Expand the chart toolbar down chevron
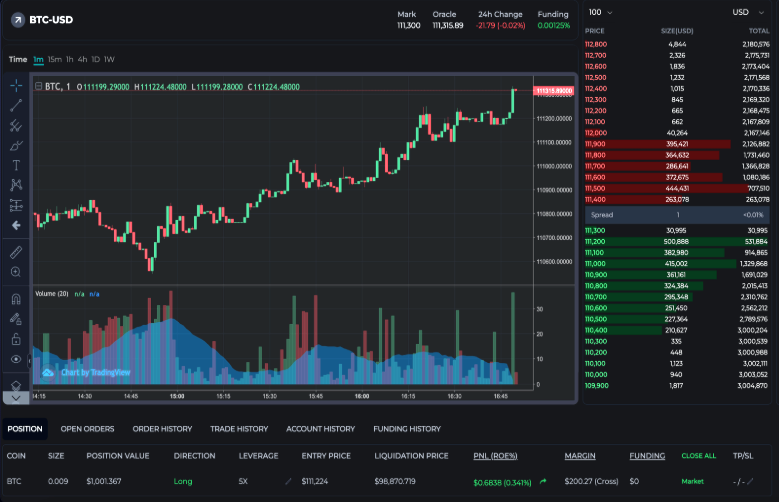779x502 pixels. point(16,398)
